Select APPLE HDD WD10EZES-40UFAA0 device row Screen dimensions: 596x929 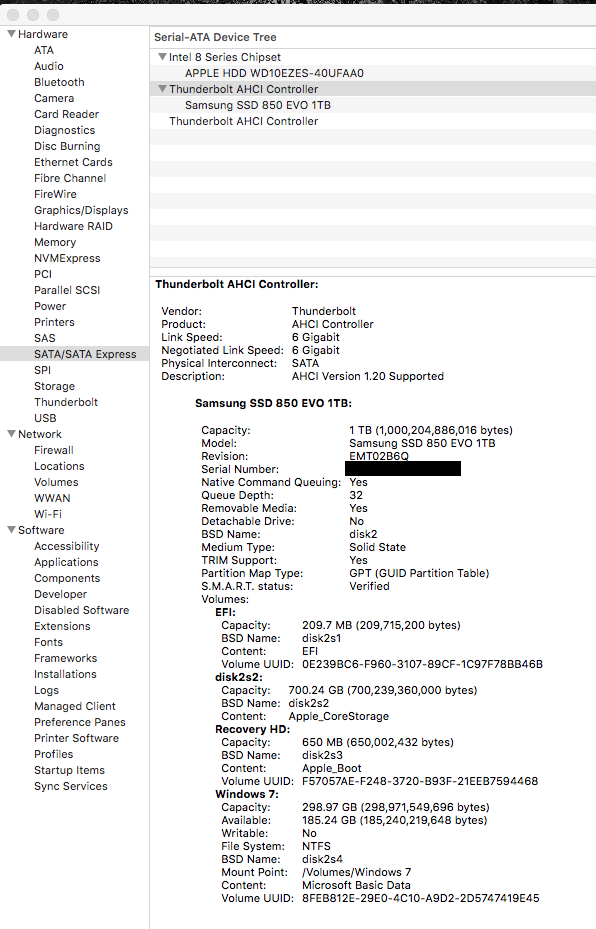(x=373, y=73)
